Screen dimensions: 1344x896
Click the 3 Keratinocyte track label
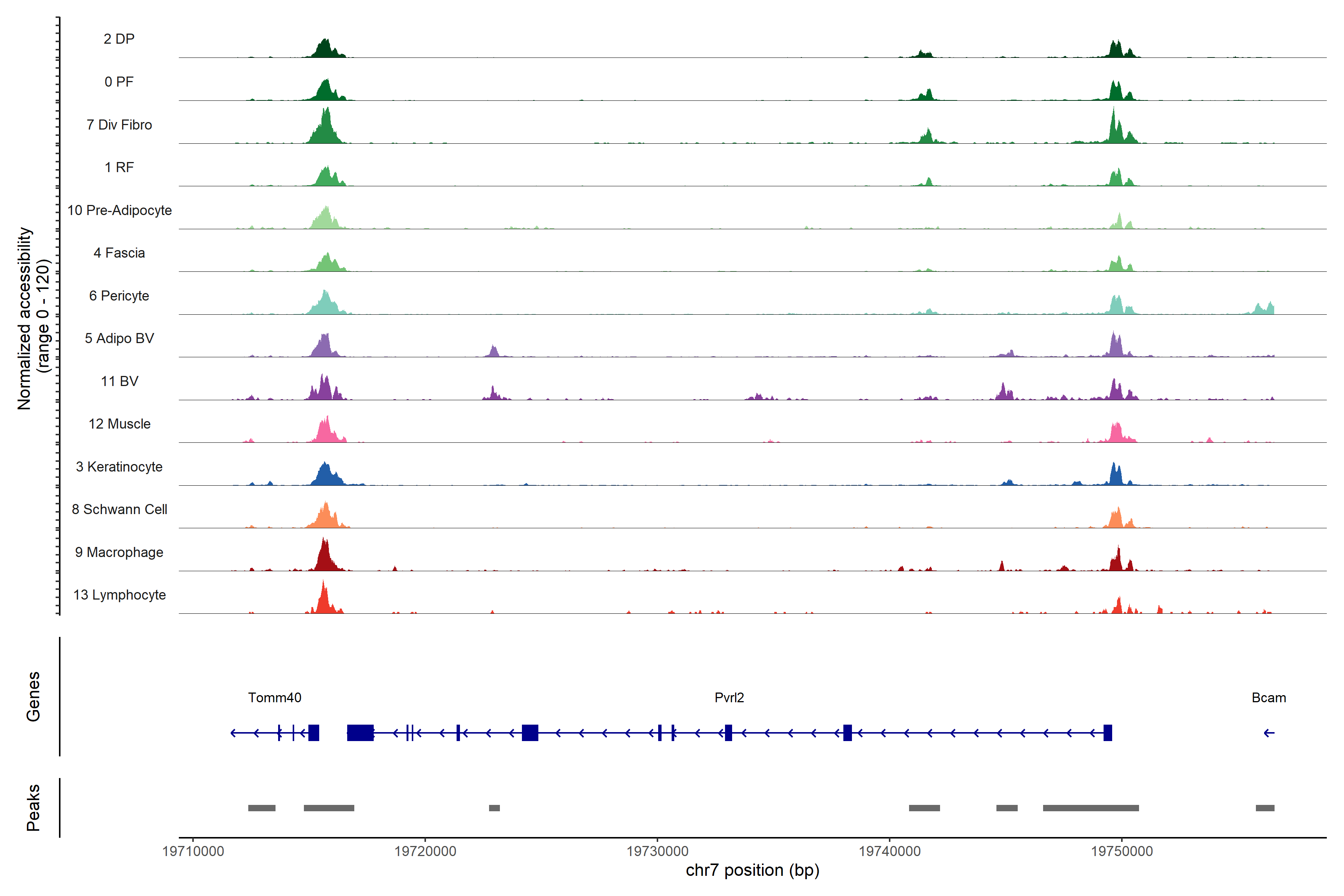click(119, 467)
